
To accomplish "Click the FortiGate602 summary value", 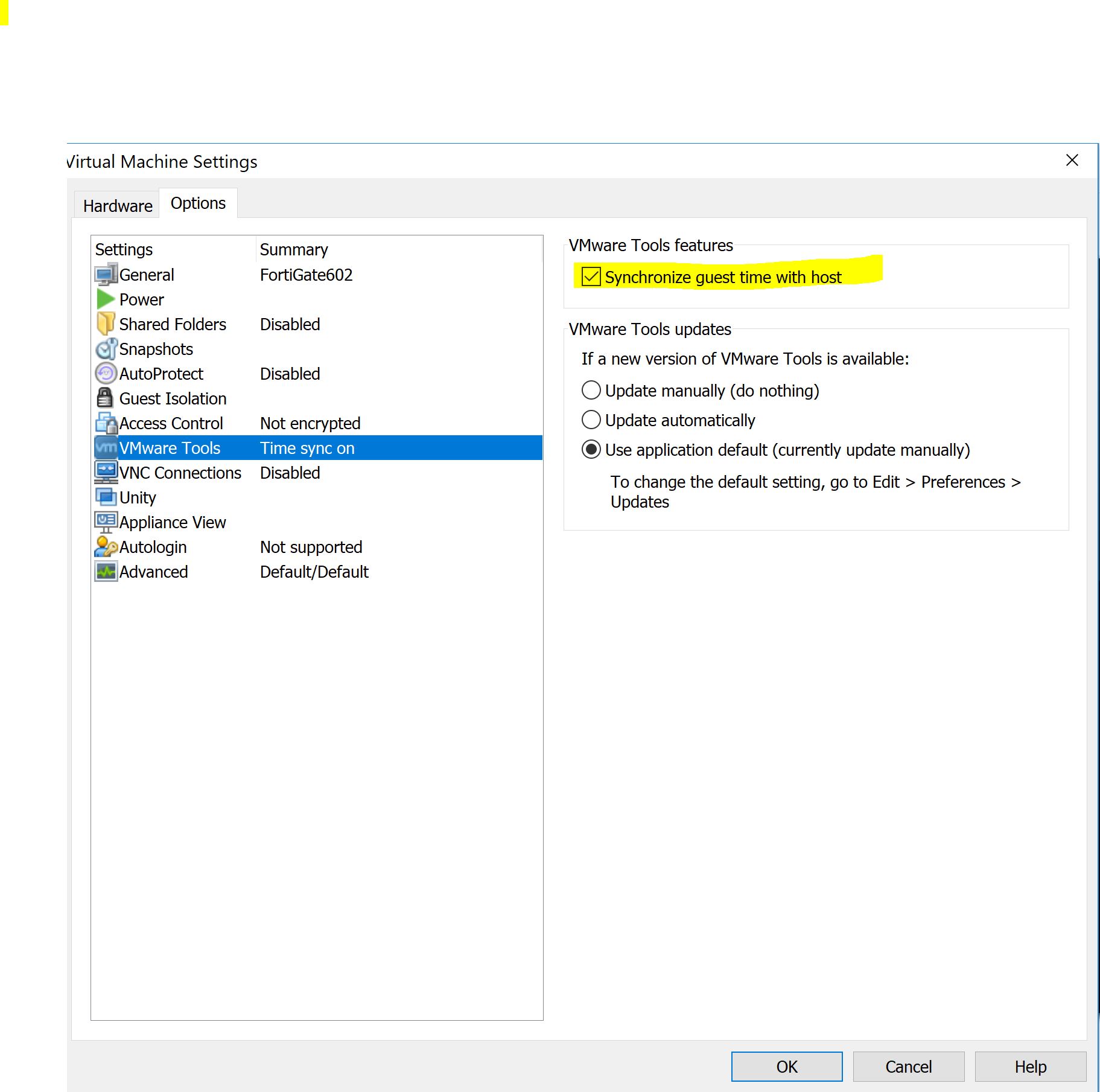I will (x=306, y=275).
